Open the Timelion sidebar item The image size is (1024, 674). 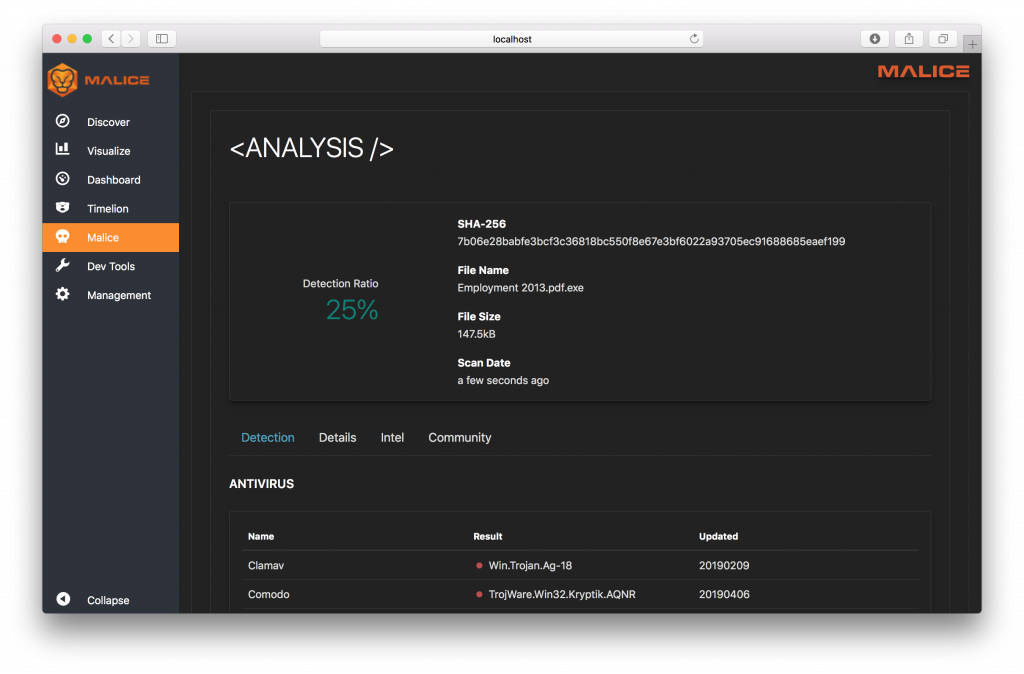pyautogui.click(x=111, y=208)
